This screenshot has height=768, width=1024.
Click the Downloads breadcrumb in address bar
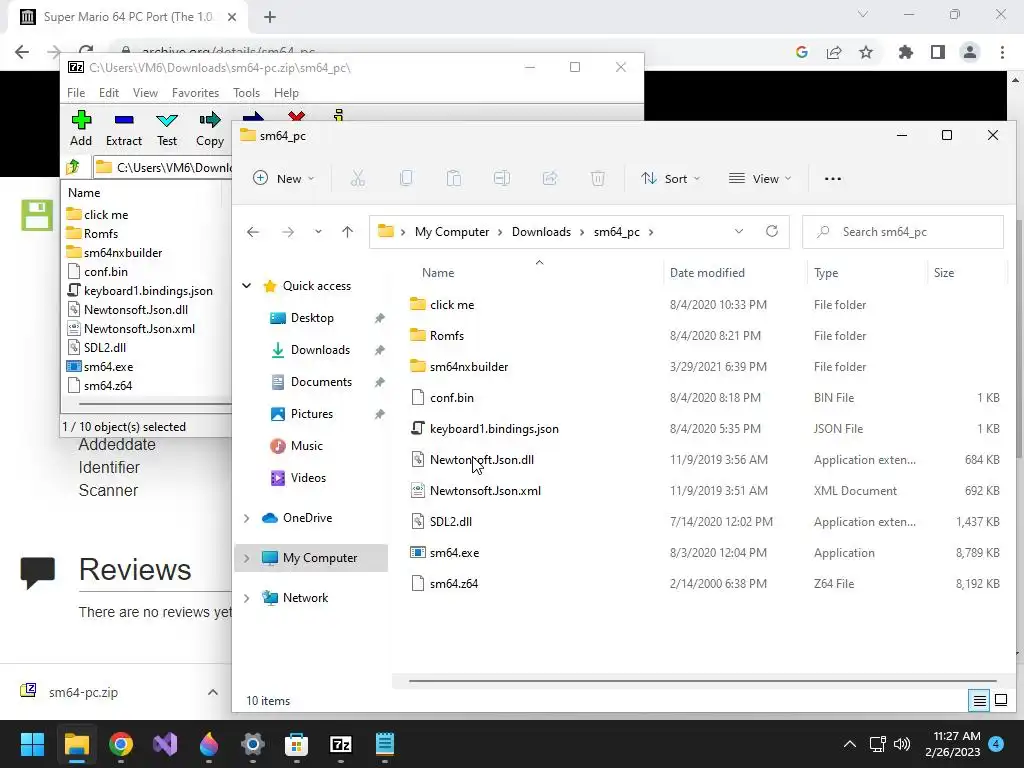coord(541,232)
